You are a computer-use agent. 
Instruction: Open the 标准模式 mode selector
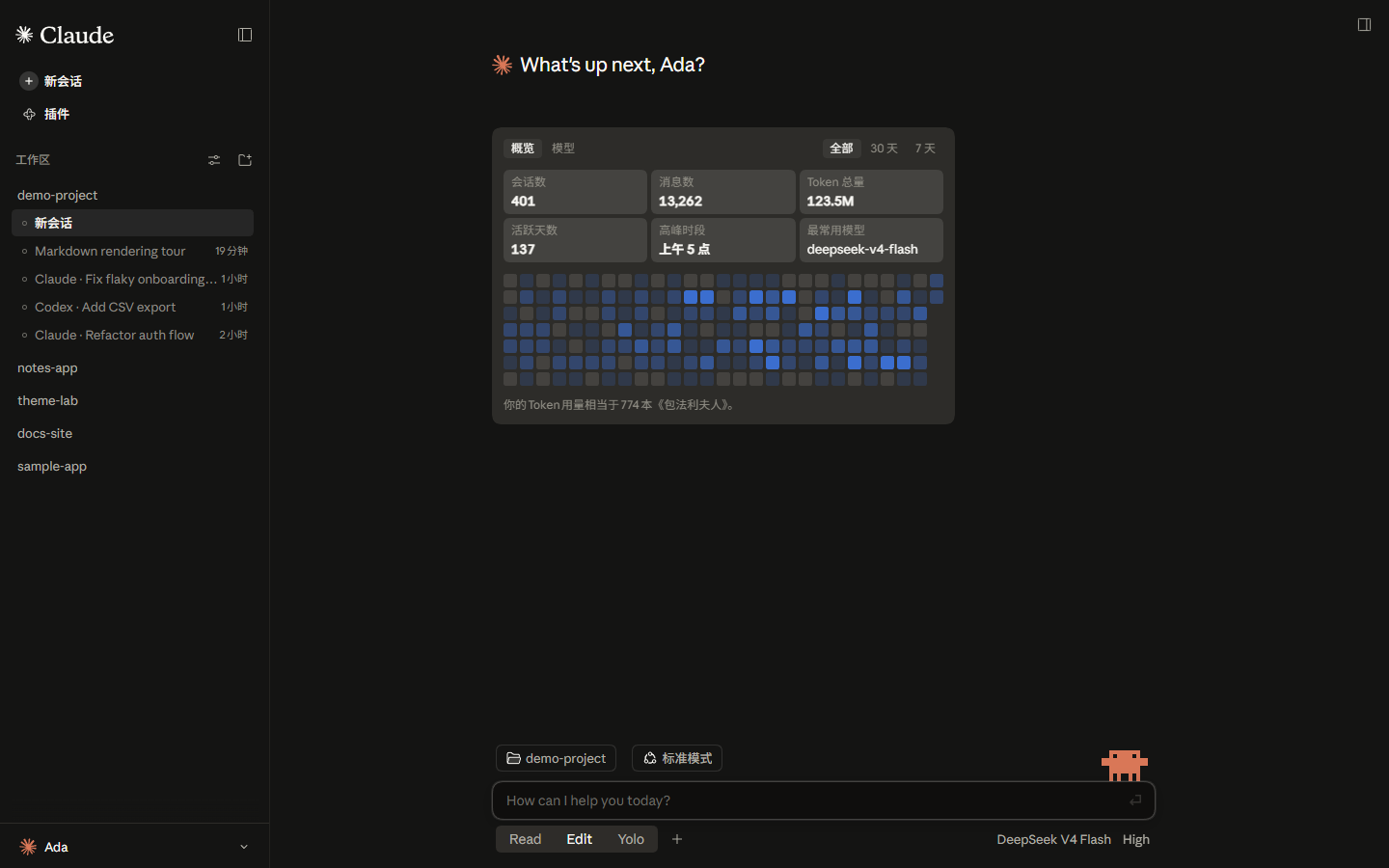[677, 758]
